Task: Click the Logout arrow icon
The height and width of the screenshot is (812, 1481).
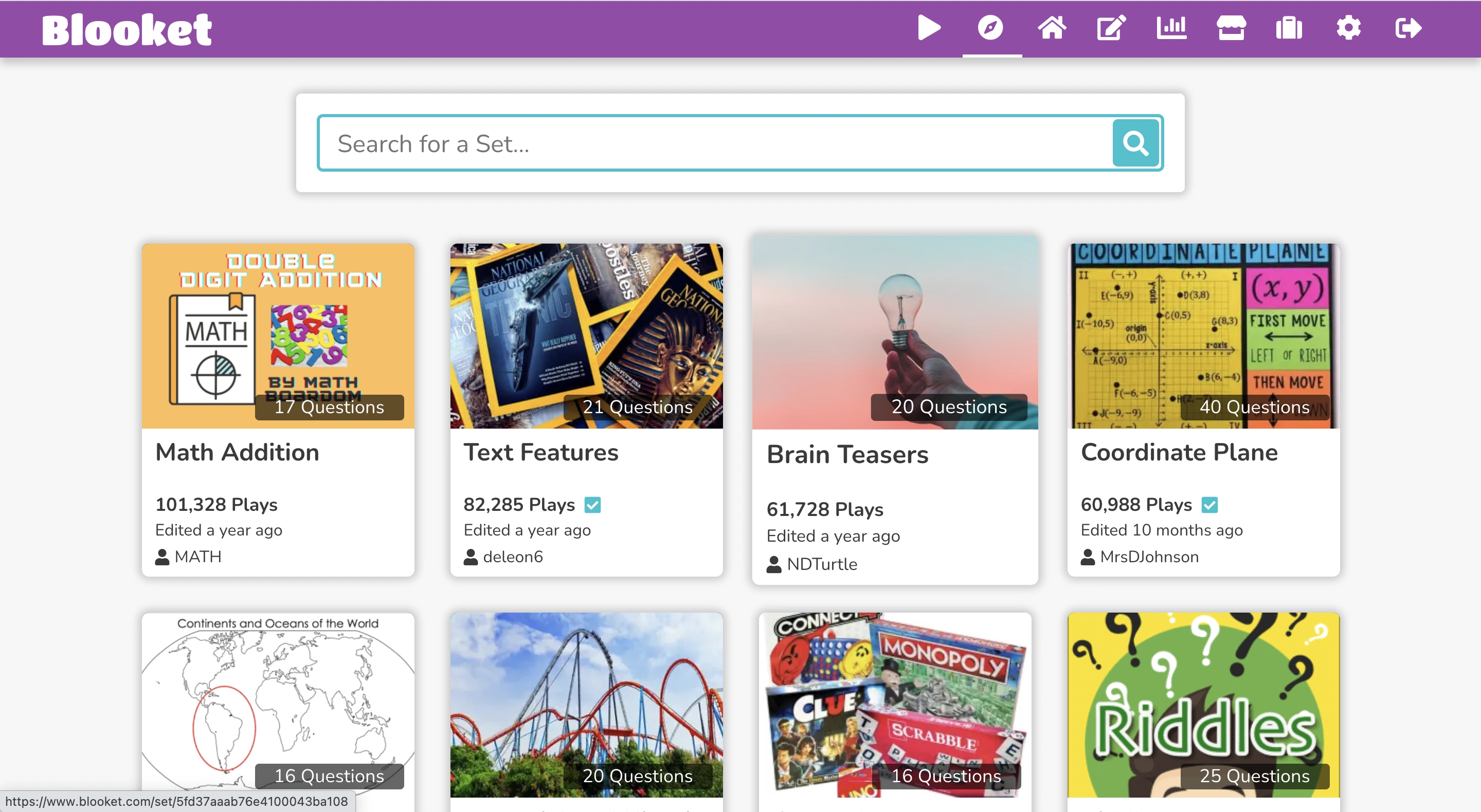Action: [x=1408, y=28]
